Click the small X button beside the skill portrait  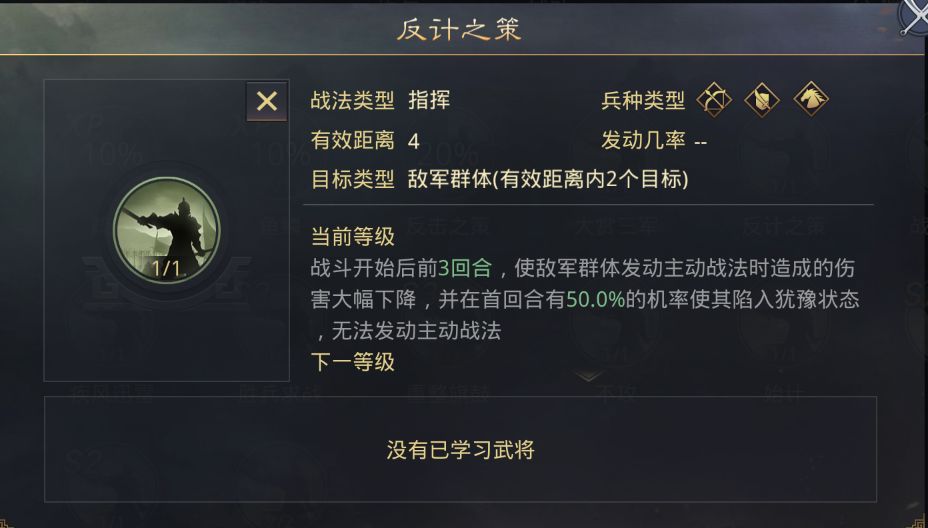pos(267,101)
